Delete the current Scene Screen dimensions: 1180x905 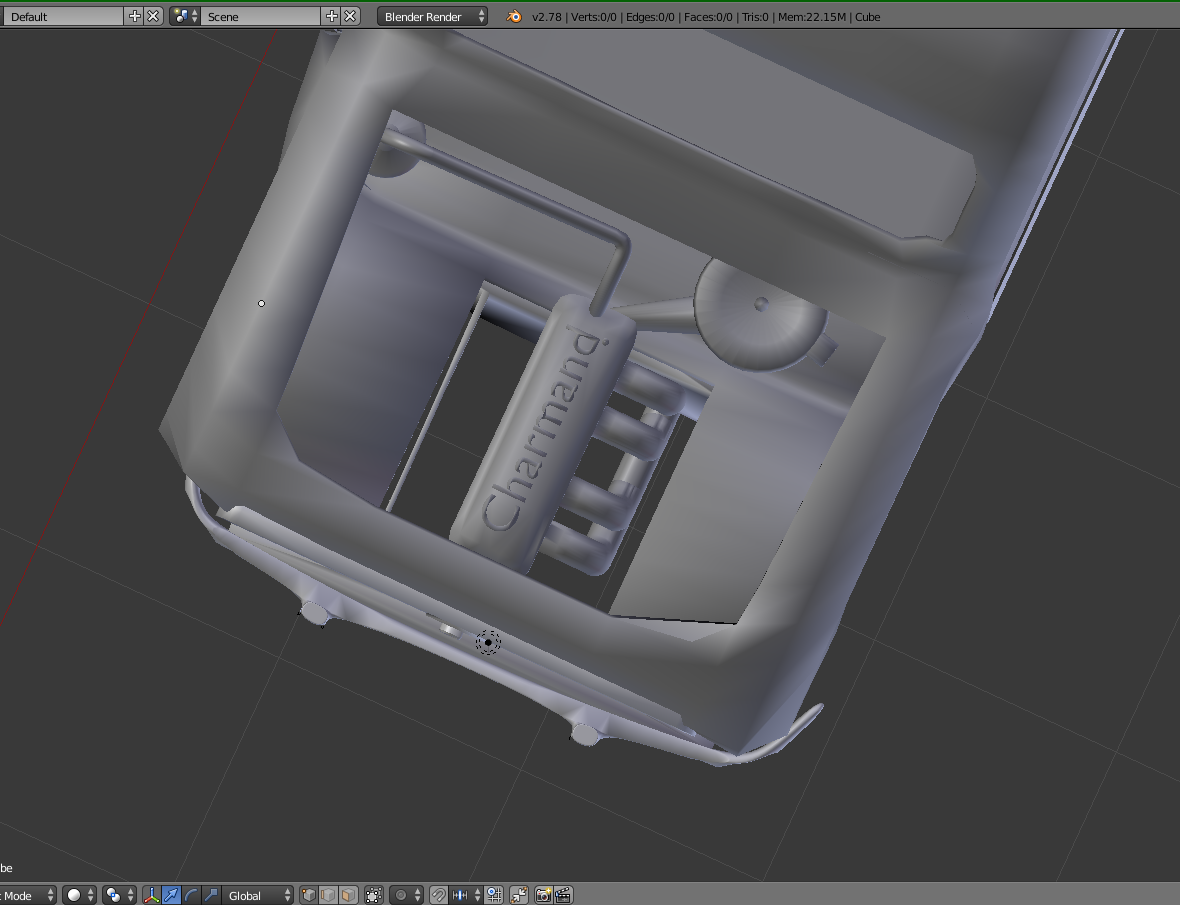(x=350, y=16)
